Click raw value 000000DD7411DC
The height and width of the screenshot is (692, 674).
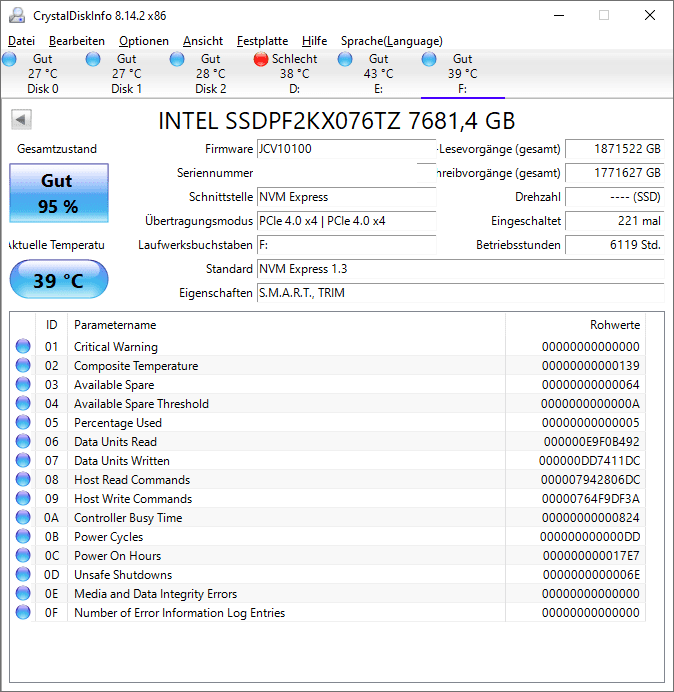(589, 461)
